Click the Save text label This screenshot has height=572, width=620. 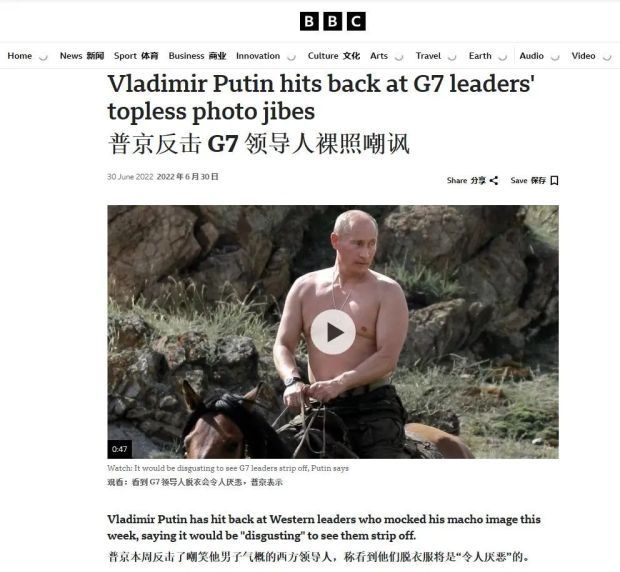tap(519, 181)
